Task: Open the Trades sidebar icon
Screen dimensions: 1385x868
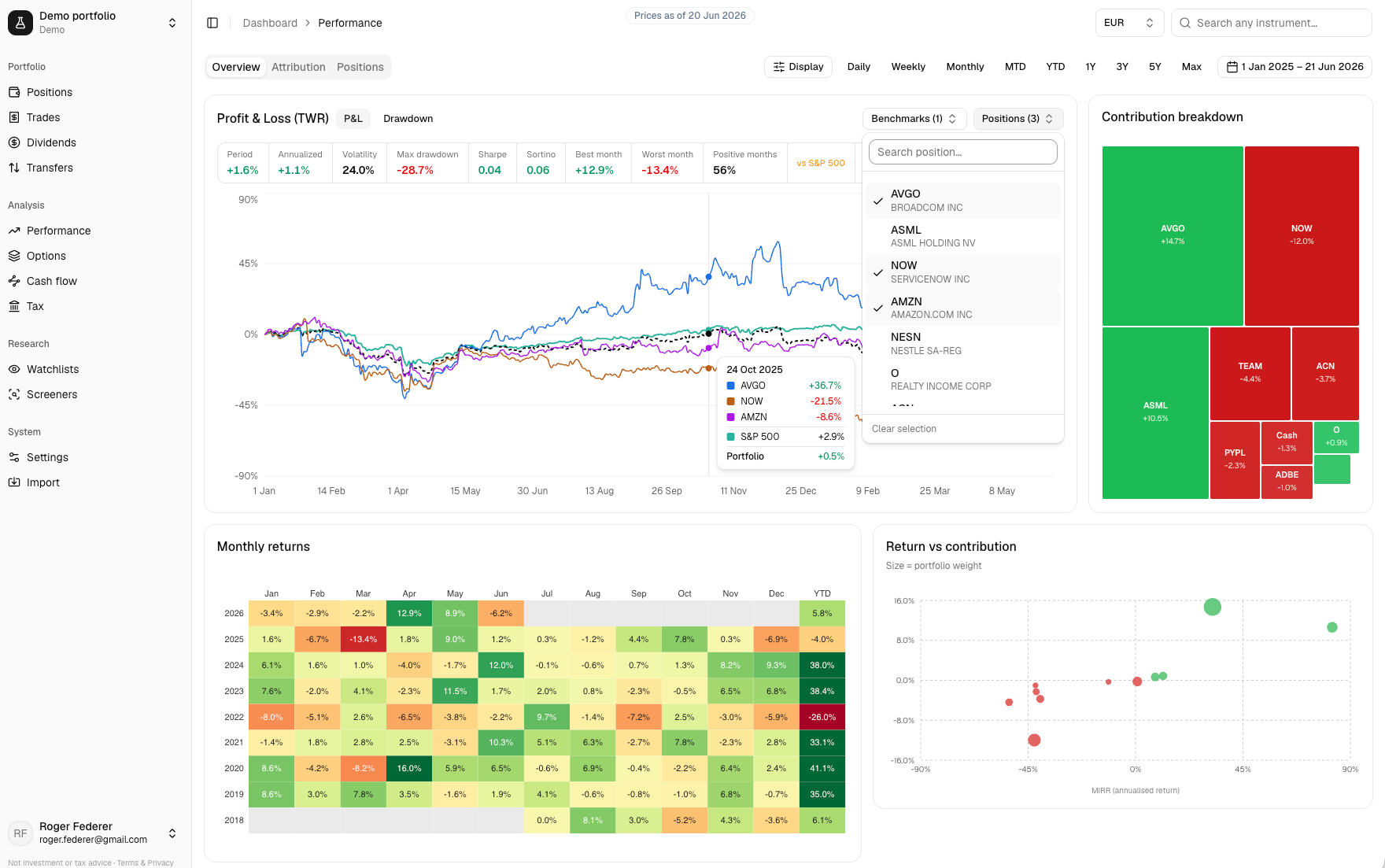Action: [x=14, y=117]
